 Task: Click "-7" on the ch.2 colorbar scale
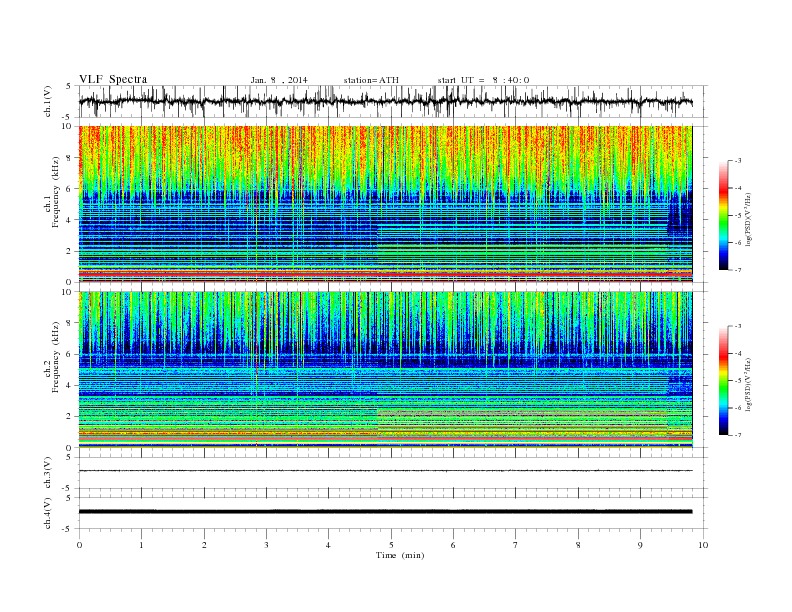tap(738, 435)
